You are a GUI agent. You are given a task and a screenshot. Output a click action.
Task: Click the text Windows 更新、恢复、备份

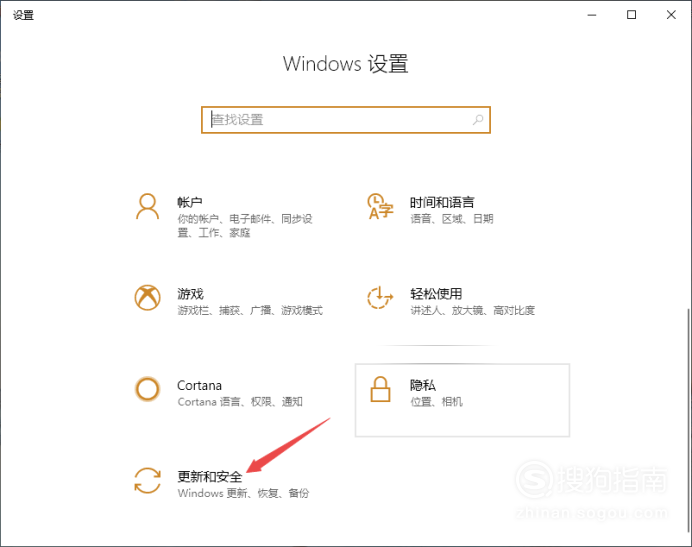tap(243, 493)
